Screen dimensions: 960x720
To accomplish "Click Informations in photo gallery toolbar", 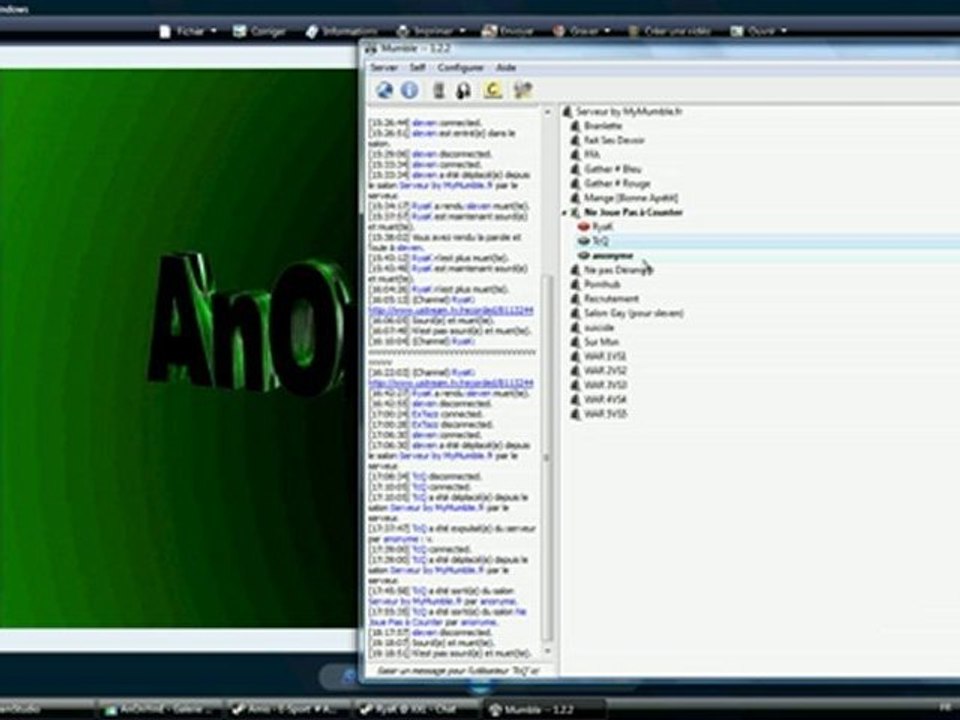I will click(x=341, y=31).
